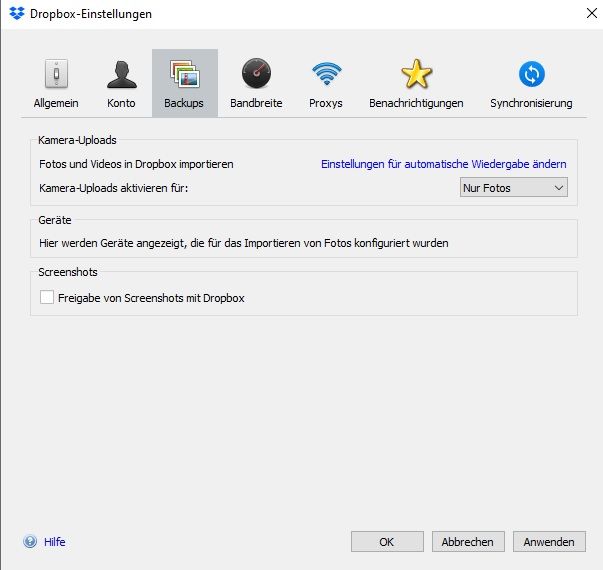Click the Bandbreite speedometer gauge icon

pos(256,75)
